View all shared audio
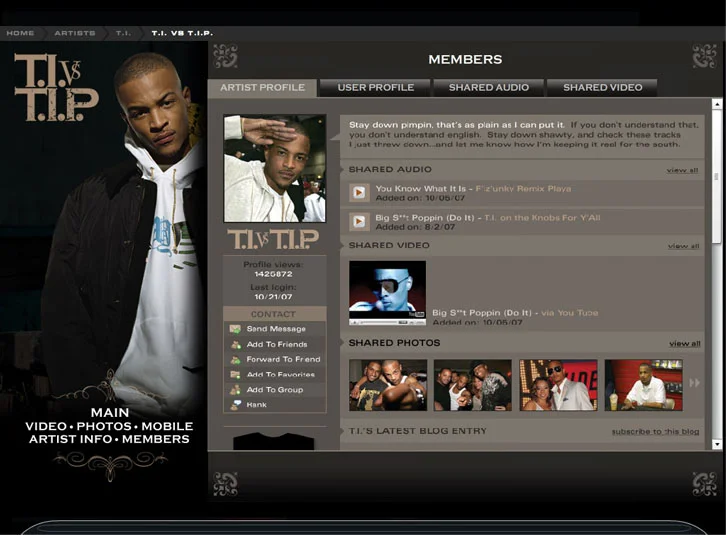Viewport: 726px width, 535px height. 682,170
